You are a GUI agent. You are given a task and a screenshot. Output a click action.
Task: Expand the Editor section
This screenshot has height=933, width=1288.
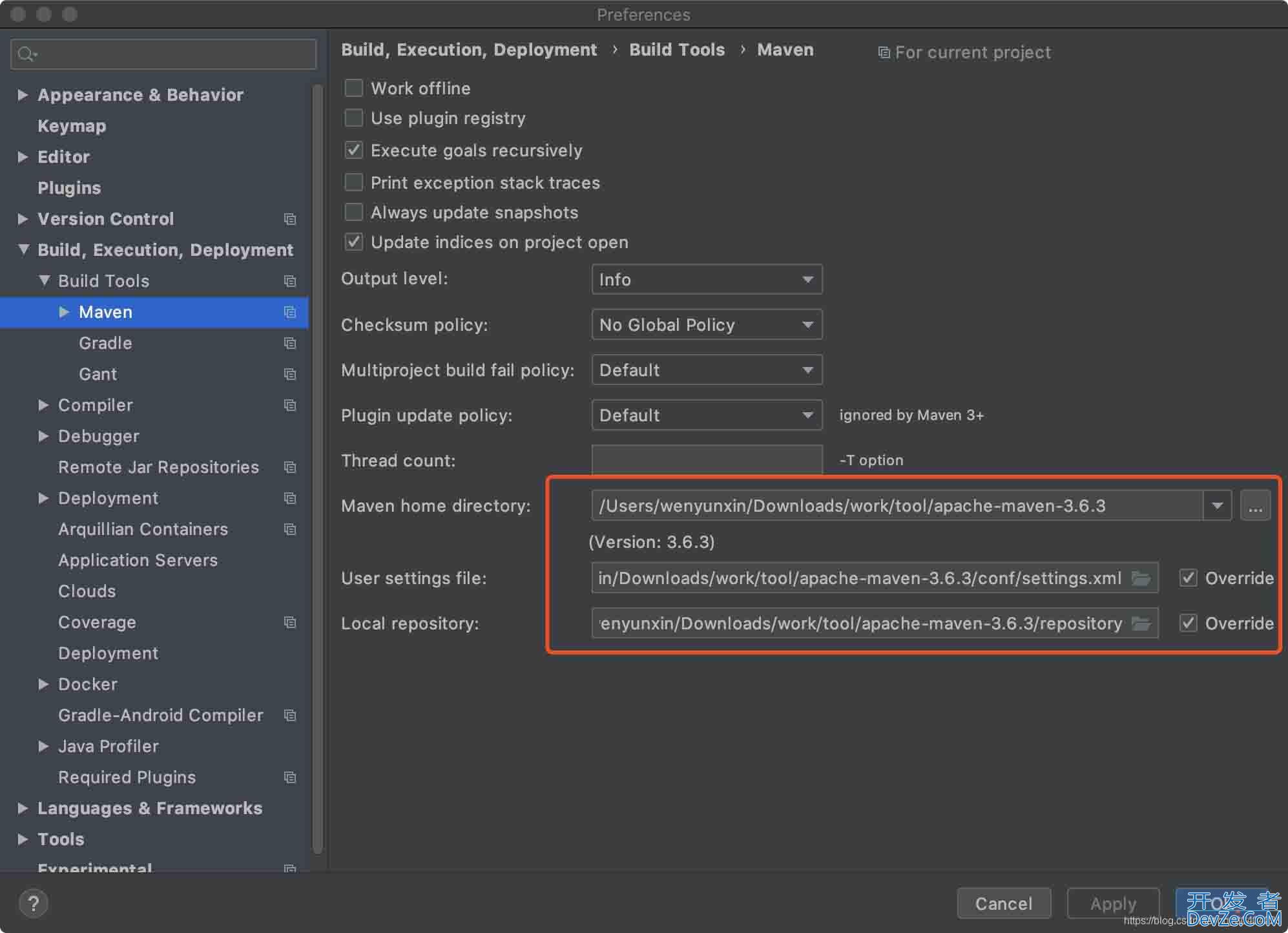coord(23,157)
